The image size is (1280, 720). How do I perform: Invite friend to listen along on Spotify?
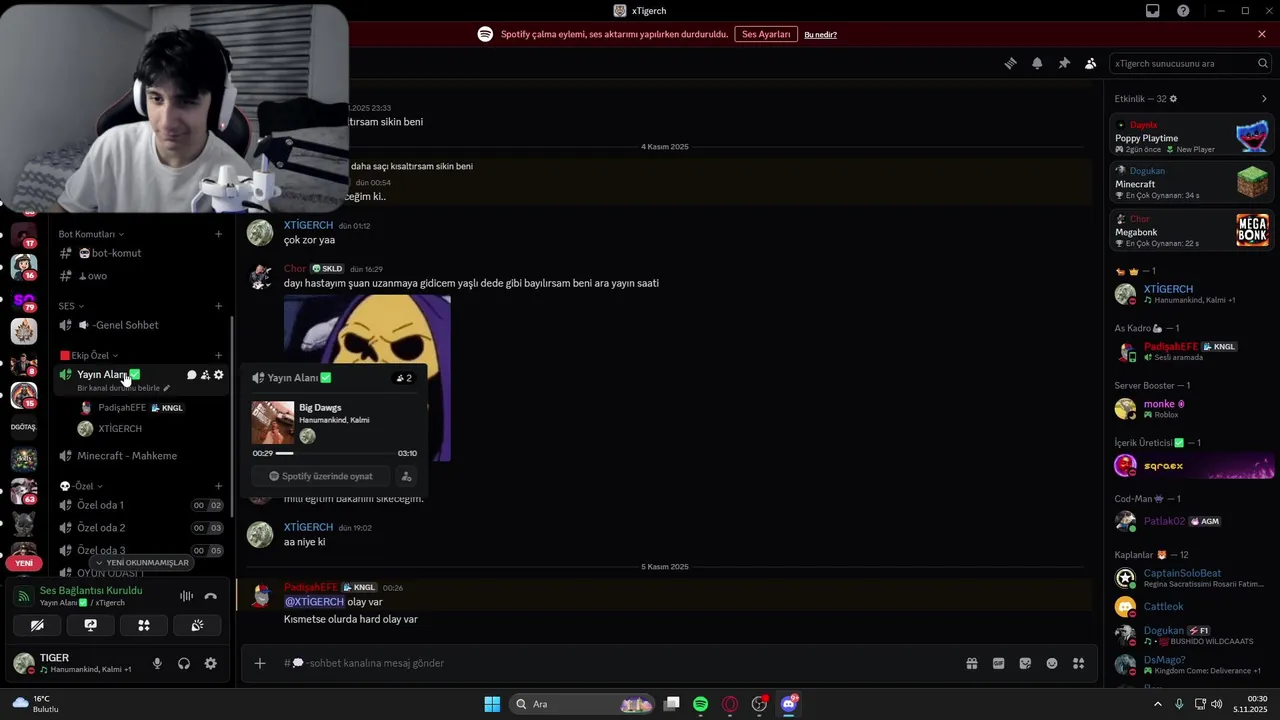pos(406,476)
